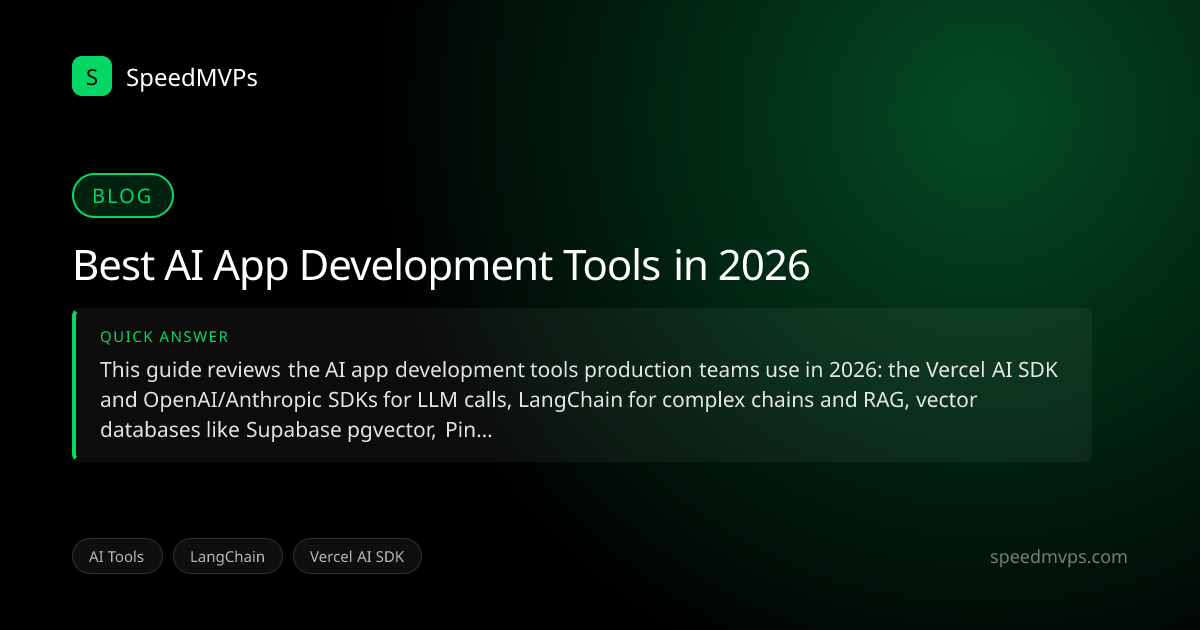Click the green S logo icon

coord(92,76)
